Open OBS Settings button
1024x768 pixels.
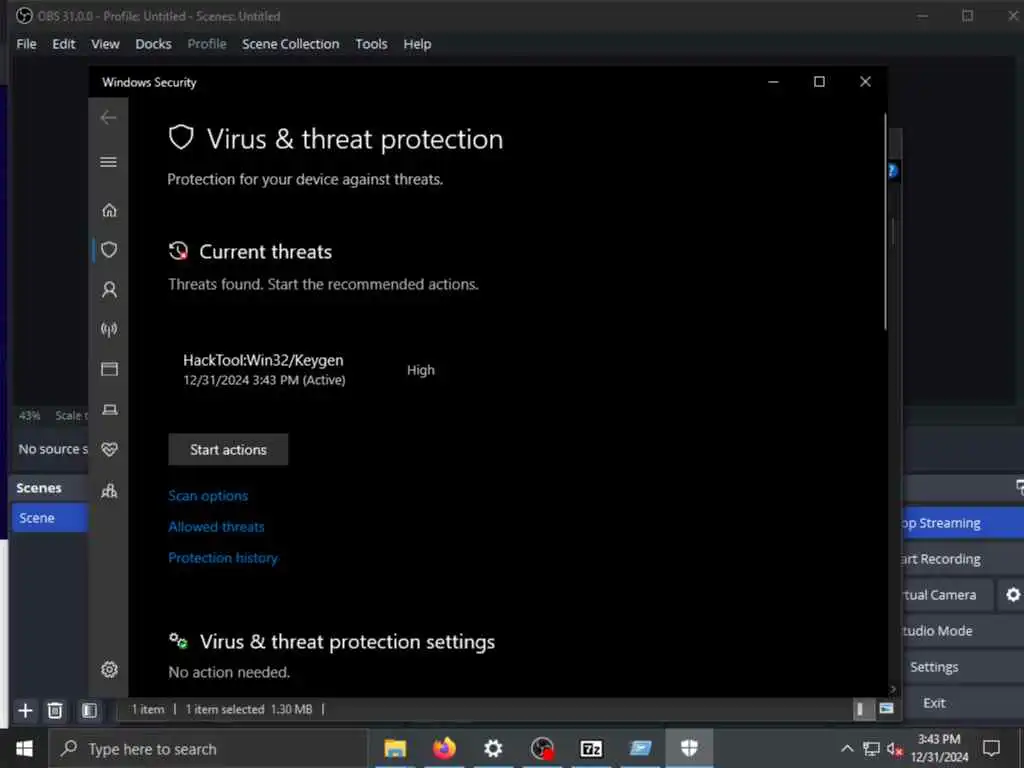tap(963, 667)
